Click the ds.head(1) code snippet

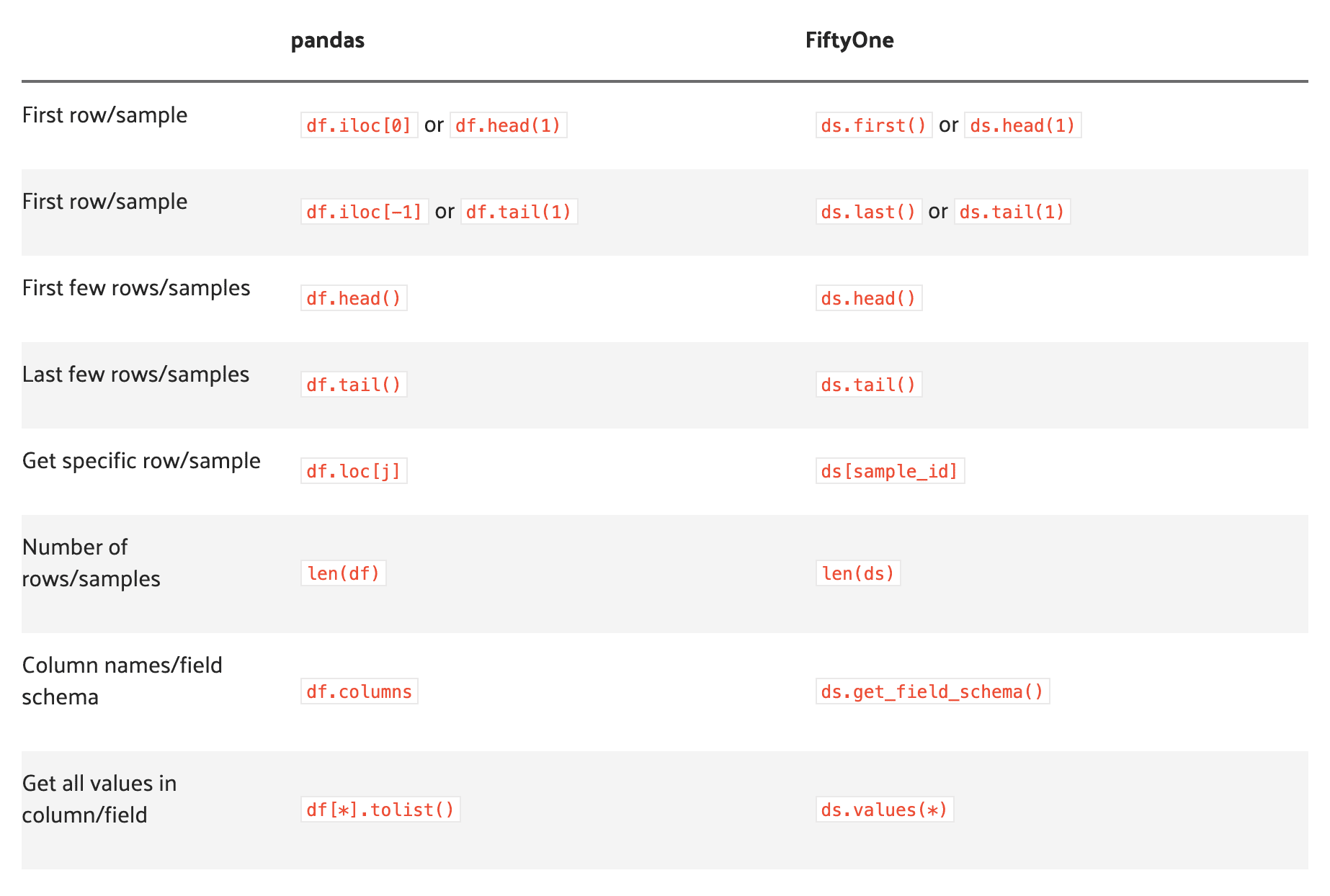[1022, 125]
